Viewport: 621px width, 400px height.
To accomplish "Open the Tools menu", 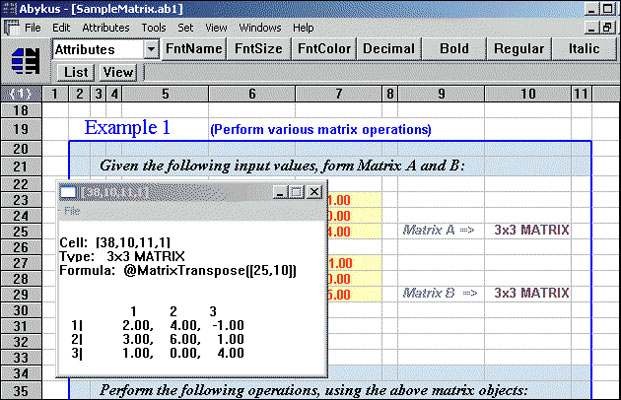I will pyautogui.click(x=154, y=27).
